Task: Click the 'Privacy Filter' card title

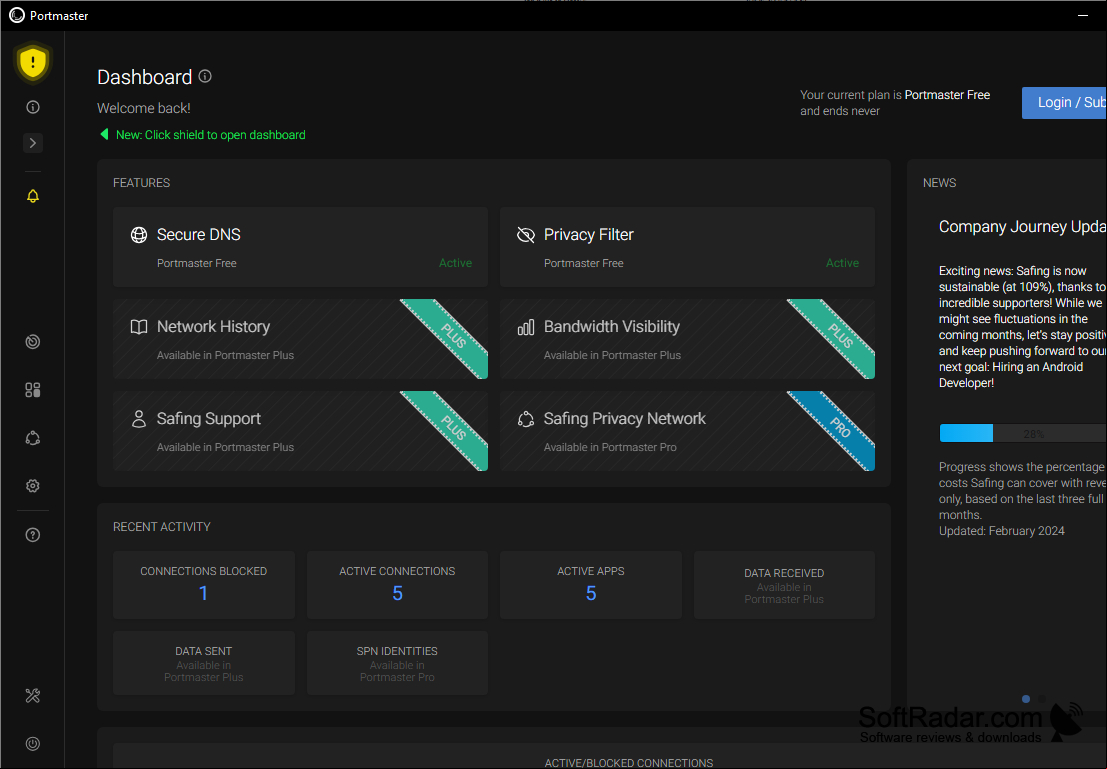Action: [x=589, y=234]
